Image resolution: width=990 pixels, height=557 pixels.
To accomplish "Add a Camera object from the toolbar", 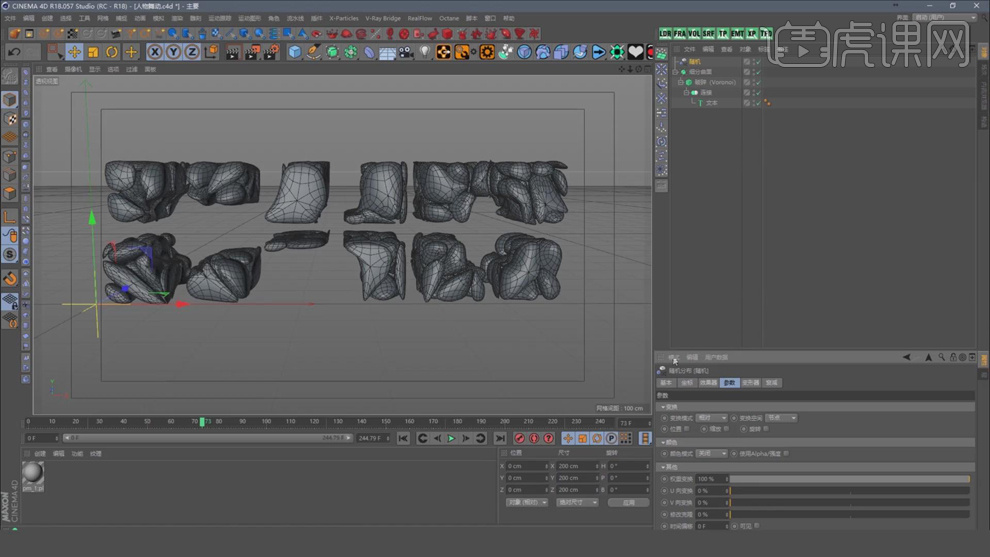I will click(406, 52).
